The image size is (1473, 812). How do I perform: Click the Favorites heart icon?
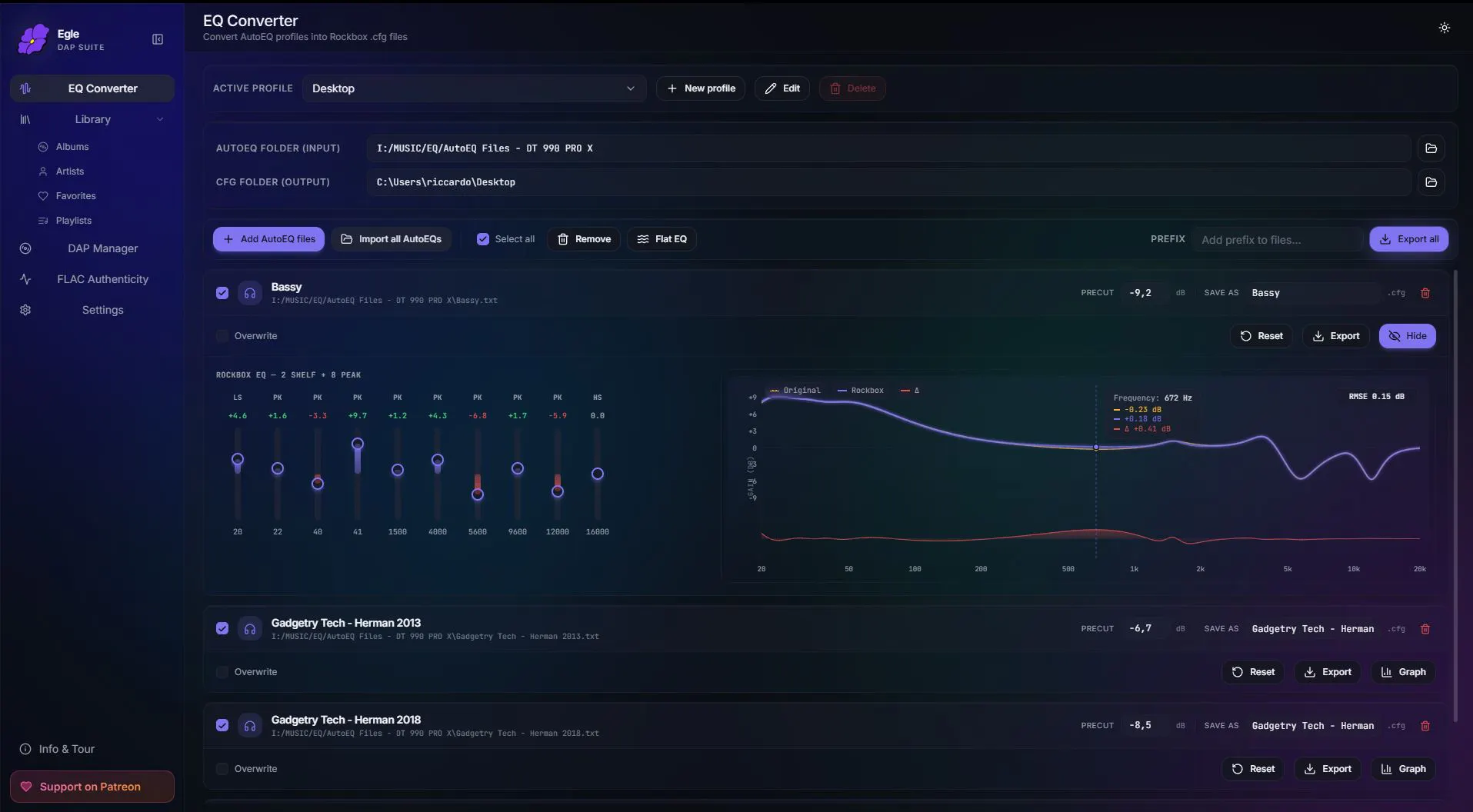point(43,196)
